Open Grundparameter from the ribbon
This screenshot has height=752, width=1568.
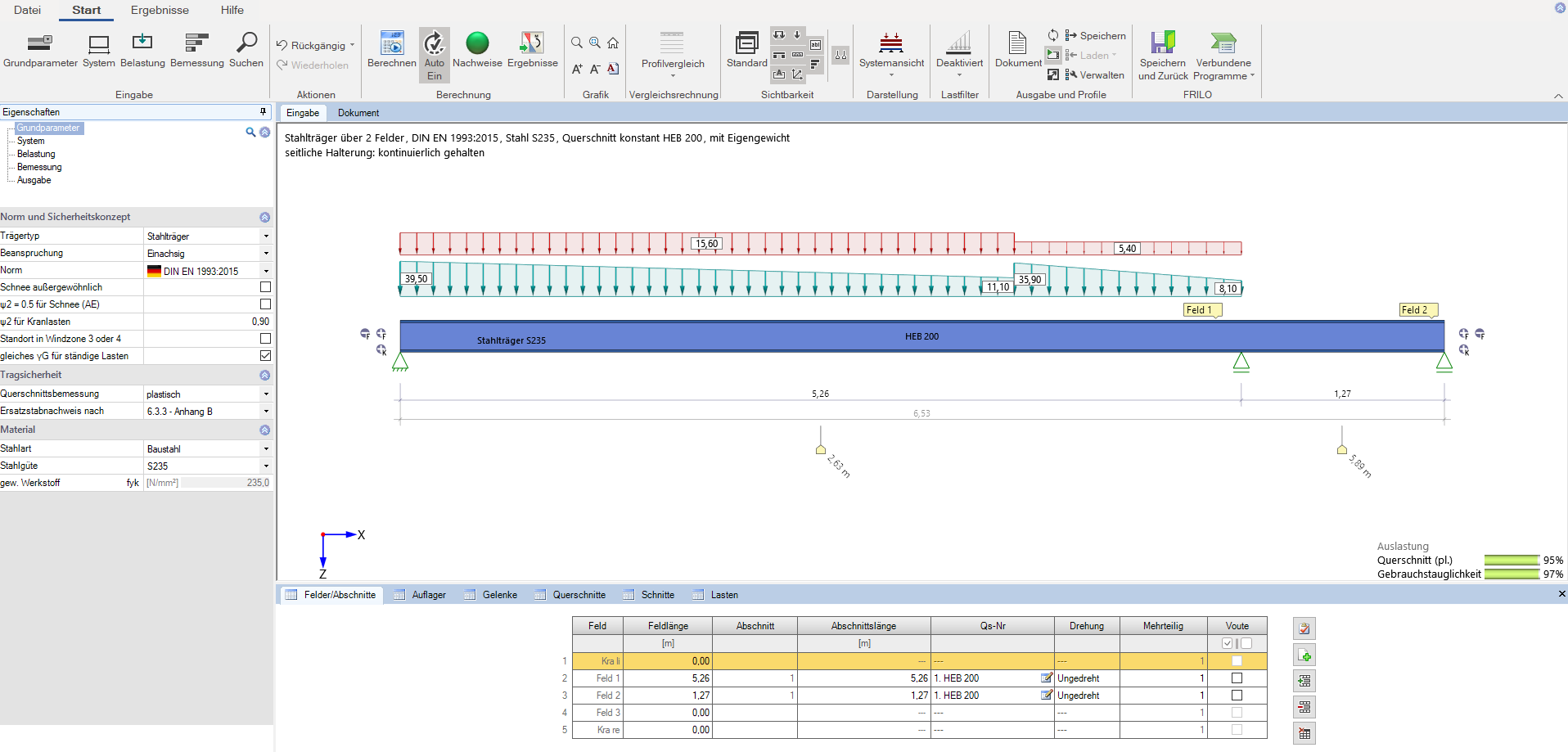pyautogui.click(x=40, y=43)
